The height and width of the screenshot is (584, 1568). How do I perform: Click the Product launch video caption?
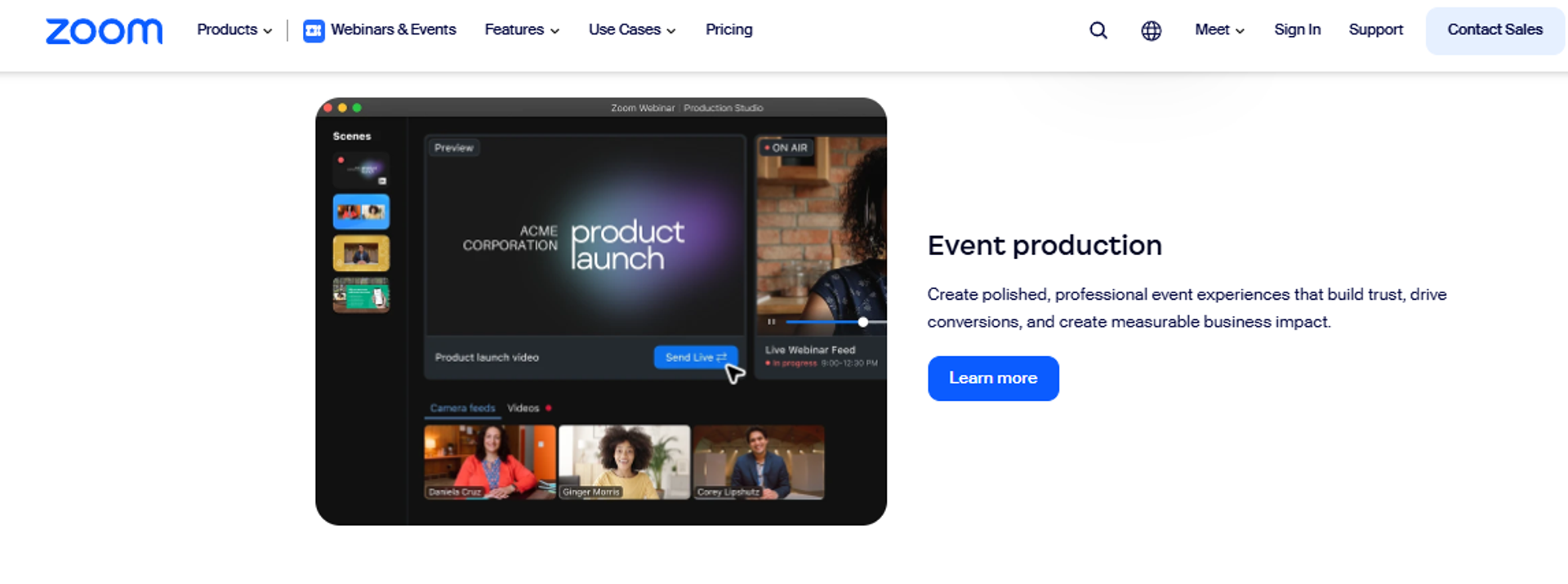pos(487,357)
